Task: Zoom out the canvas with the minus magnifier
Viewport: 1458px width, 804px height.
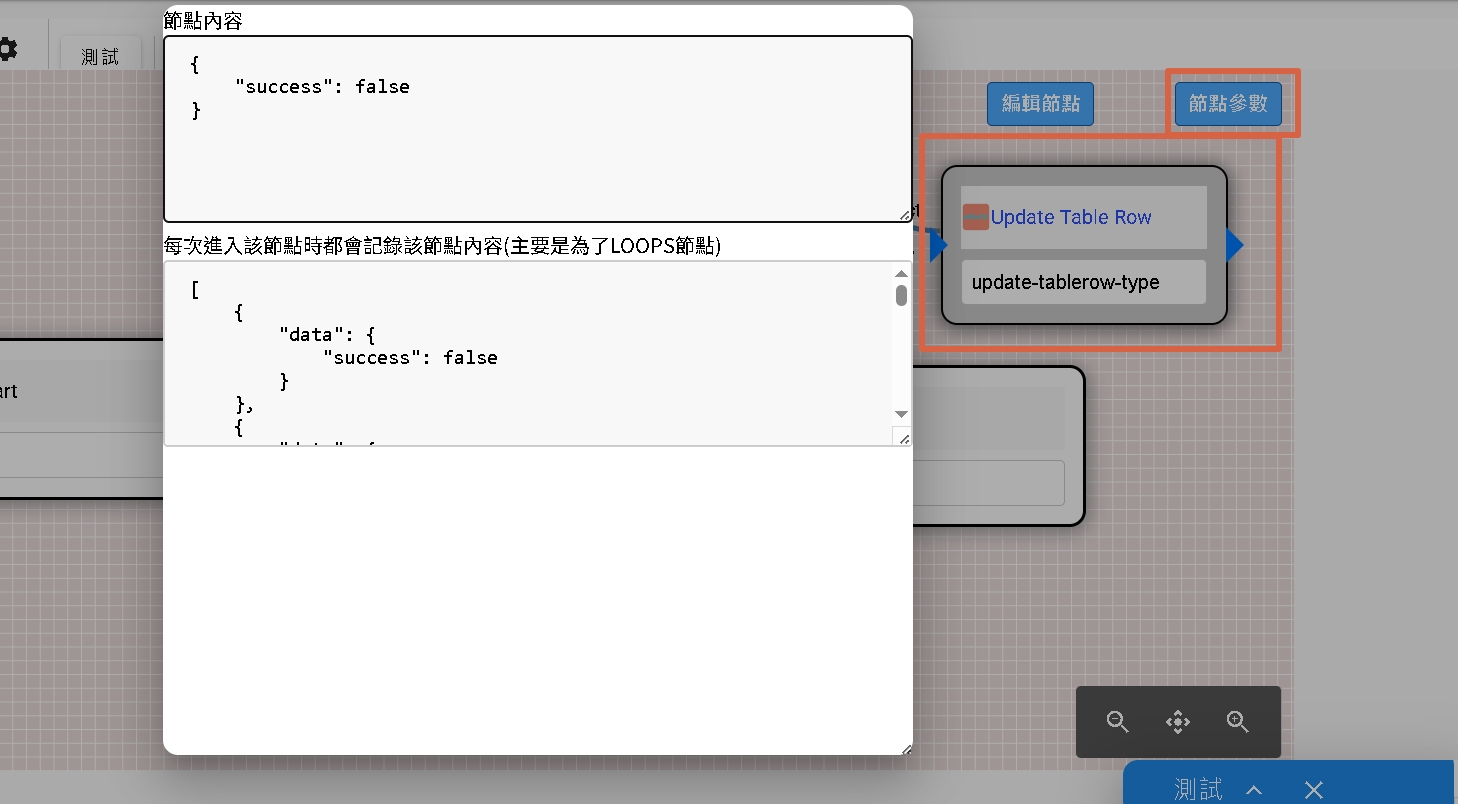Action: point(1118,722)
